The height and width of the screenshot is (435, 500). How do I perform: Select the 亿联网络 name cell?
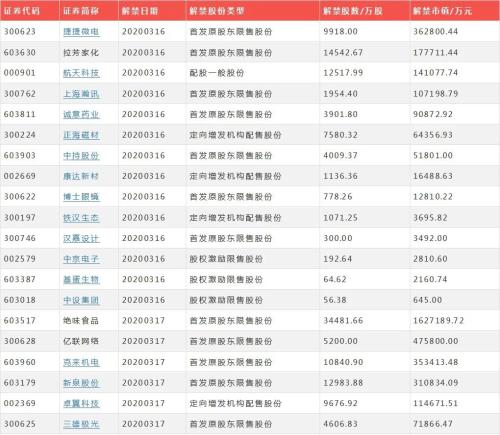81,341
